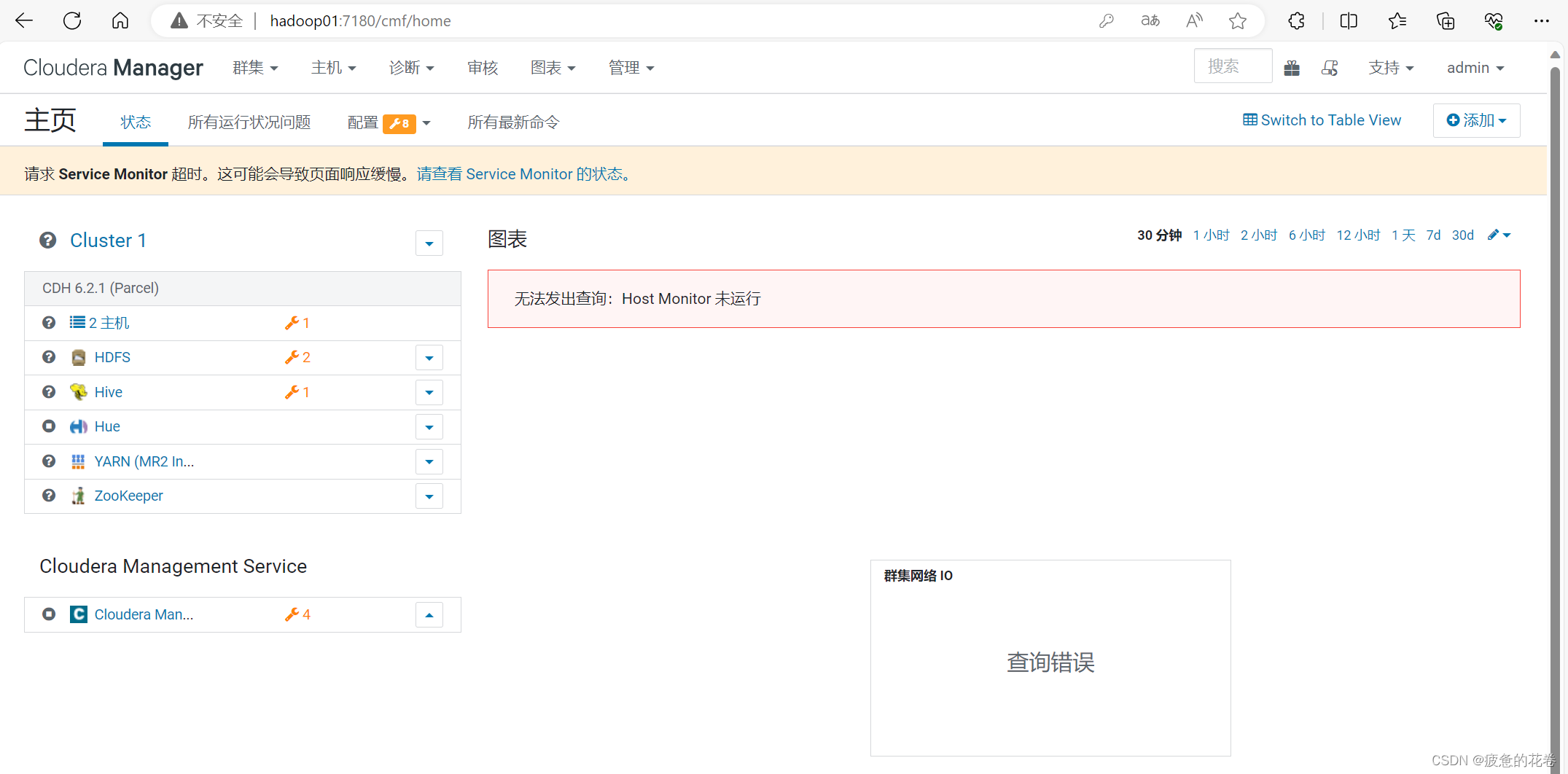Screen dimensions: 1568x774
Task: Switch to 所有运行状况问题 tab
Action: [x=249, y=122]
